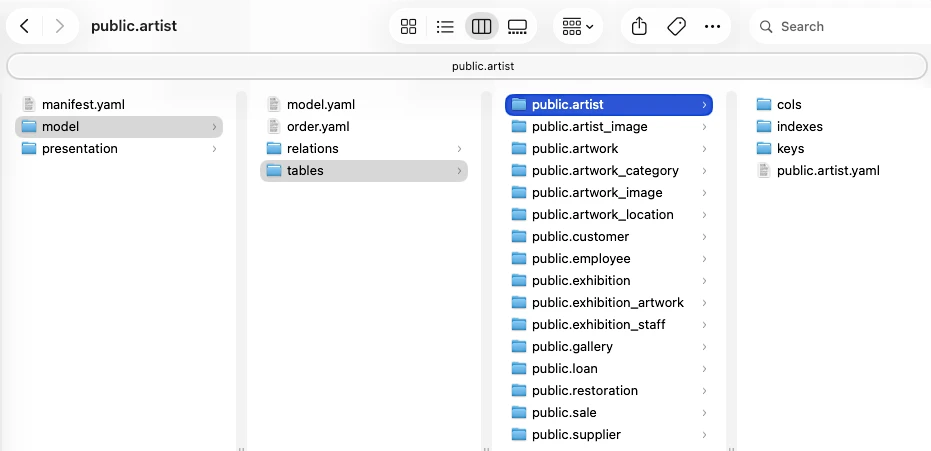931x451 pixels.
Task: Expand the presentation folder chevron
Action: pyautogui.click(x=214, y=148)
